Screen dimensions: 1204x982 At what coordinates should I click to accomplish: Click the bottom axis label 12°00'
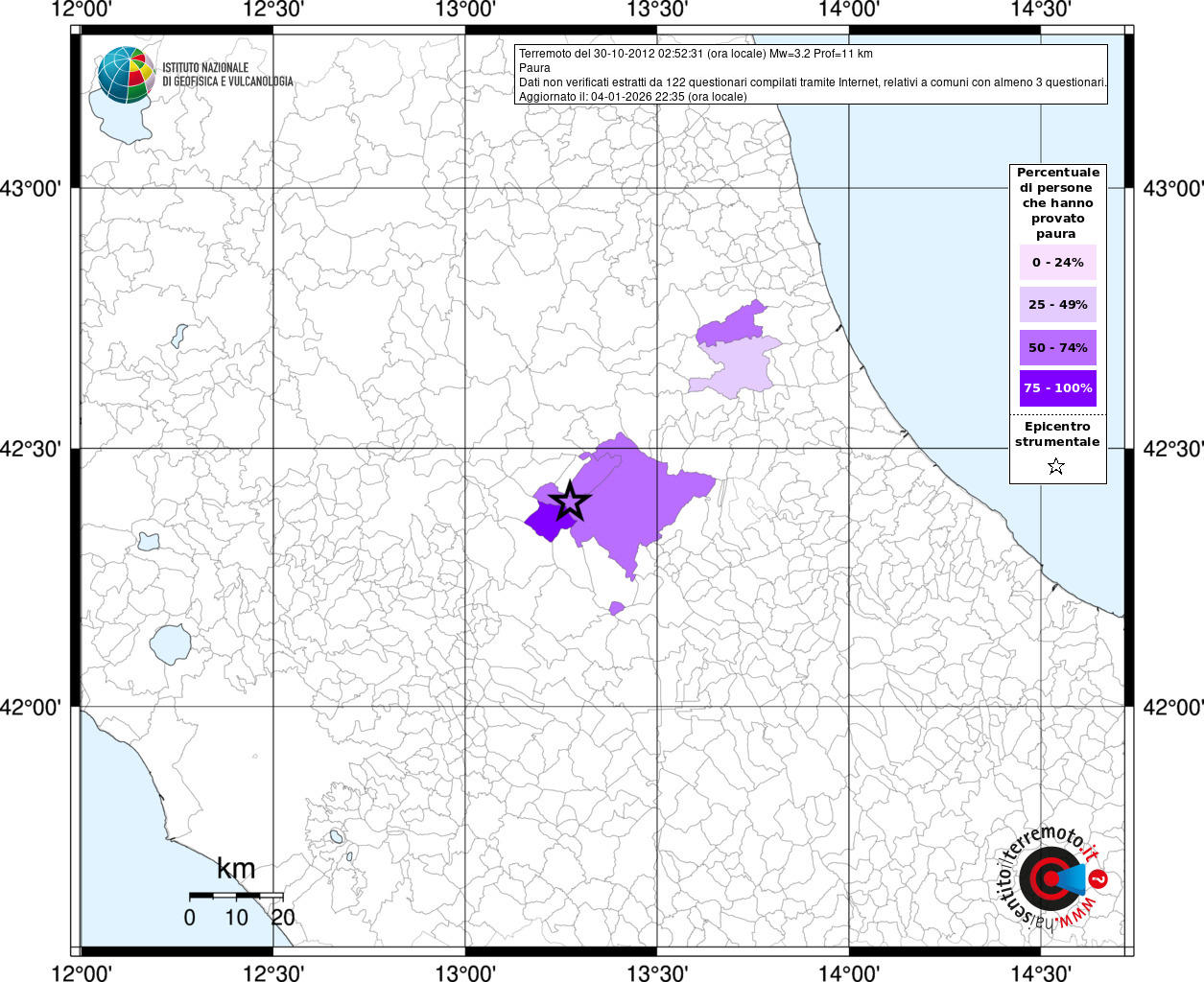point(82,973)
